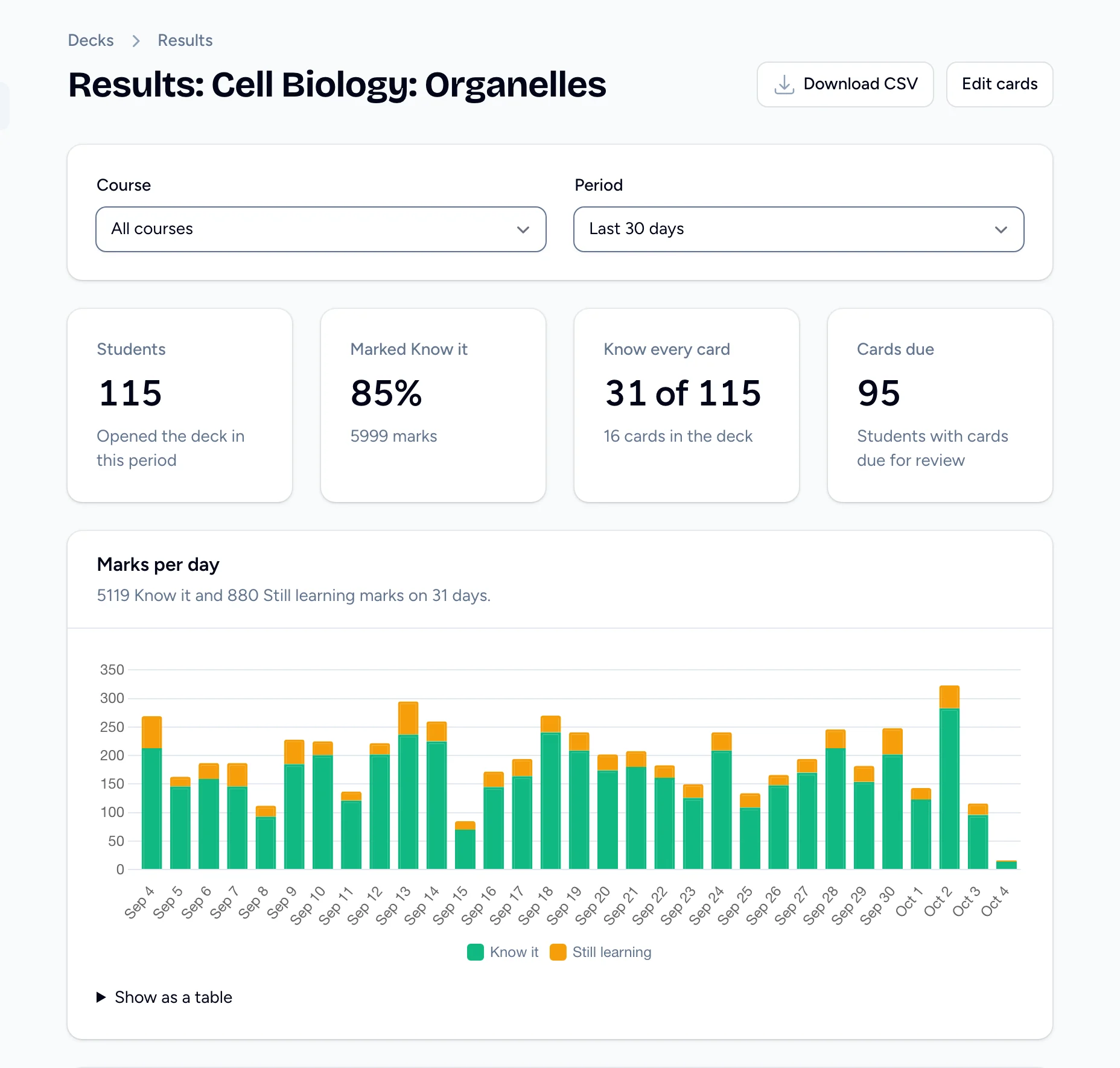Click the Marks per day heading
1120x1068 pixels.
click(x=158, y=565)
